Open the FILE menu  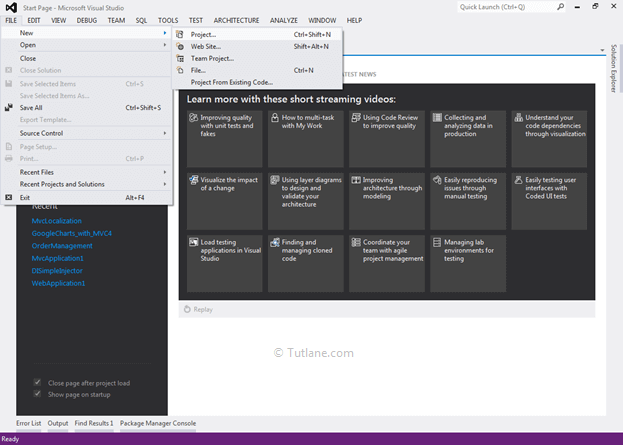point(11,20)
